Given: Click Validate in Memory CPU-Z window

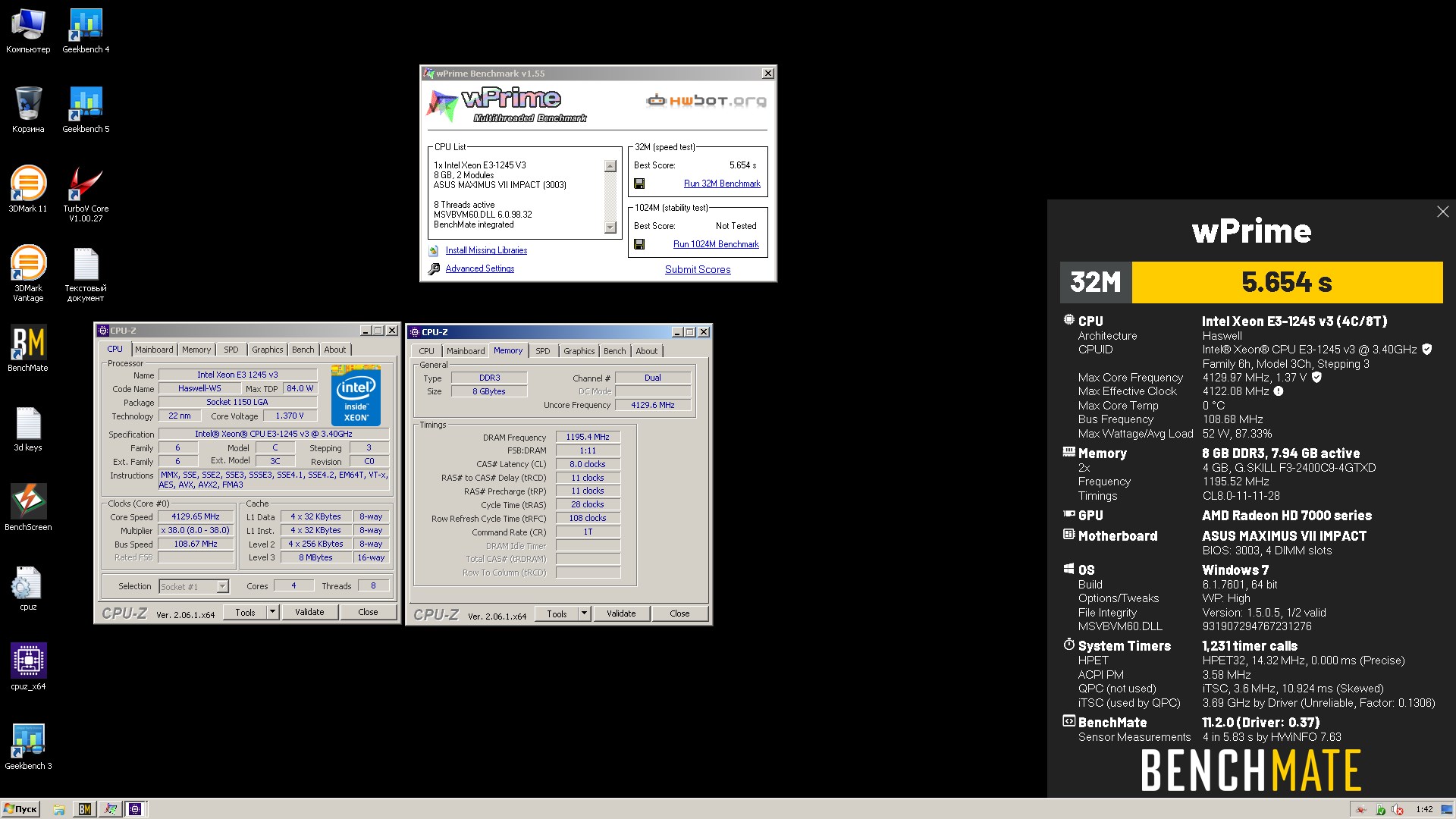Looking at the screenshot, I should tap(621, 613).
